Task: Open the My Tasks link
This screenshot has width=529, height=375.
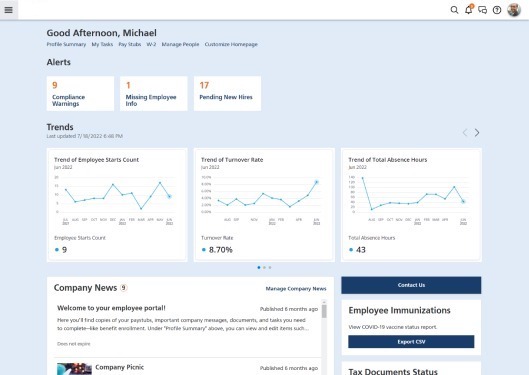Action: [102, 44]
